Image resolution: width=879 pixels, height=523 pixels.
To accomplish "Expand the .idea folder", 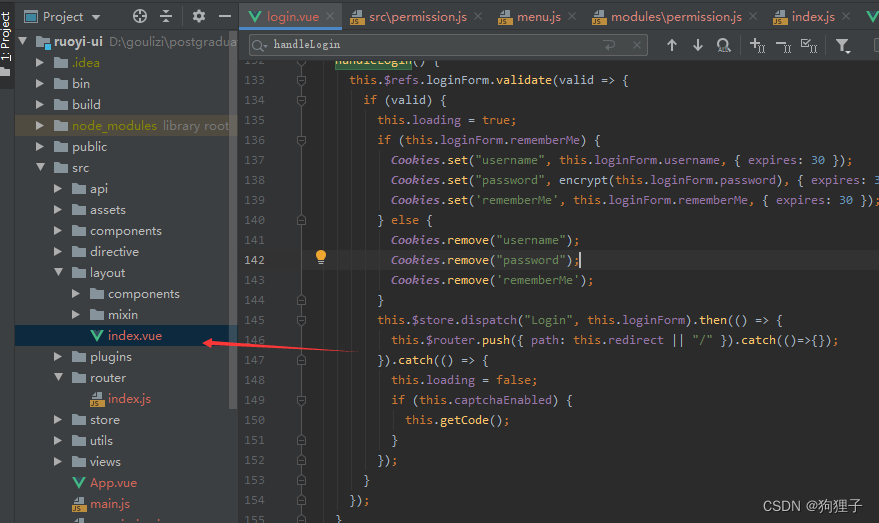I will (40, 62).
